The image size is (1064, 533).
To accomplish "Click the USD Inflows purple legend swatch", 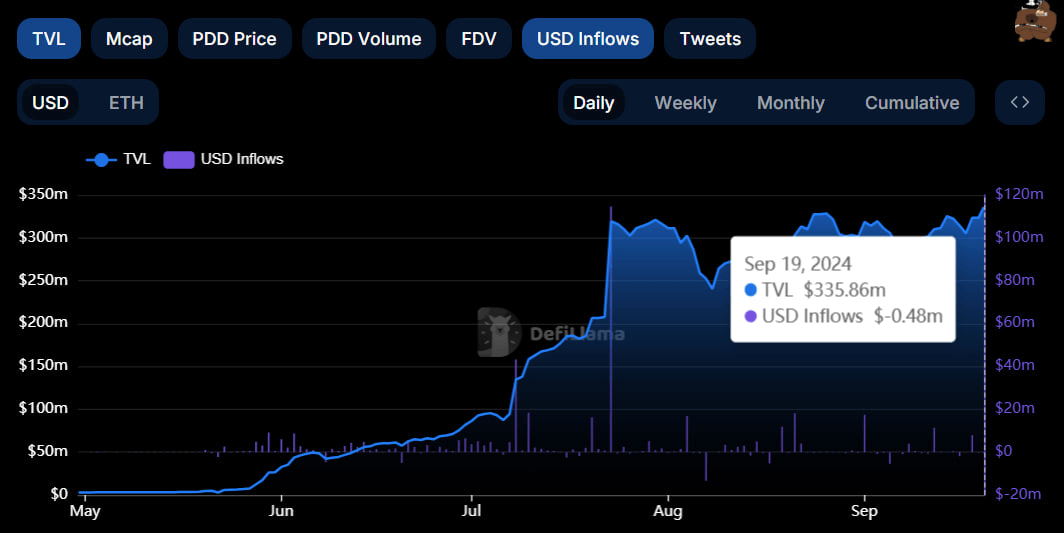I will click(x=178, y=159).
